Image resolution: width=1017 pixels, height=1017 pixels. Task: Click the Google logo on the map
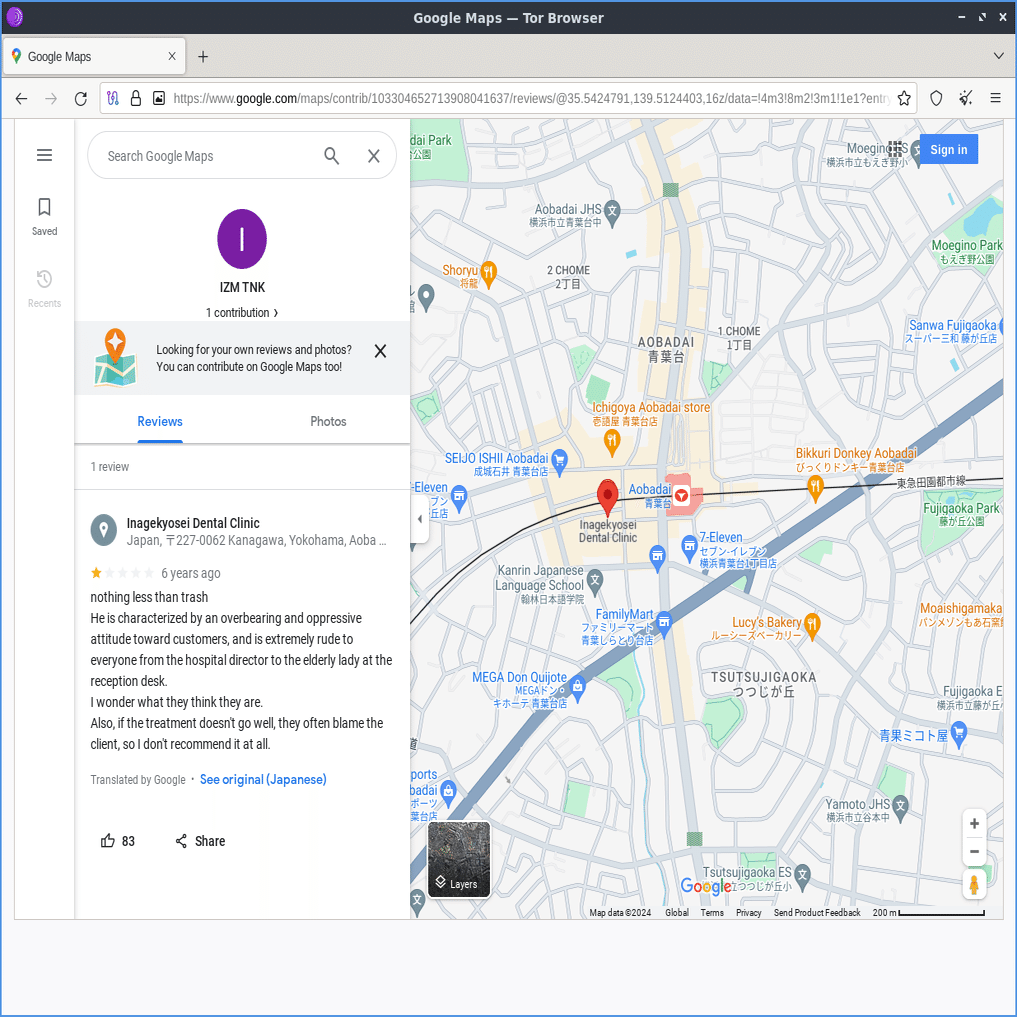(x=706, y=886)
